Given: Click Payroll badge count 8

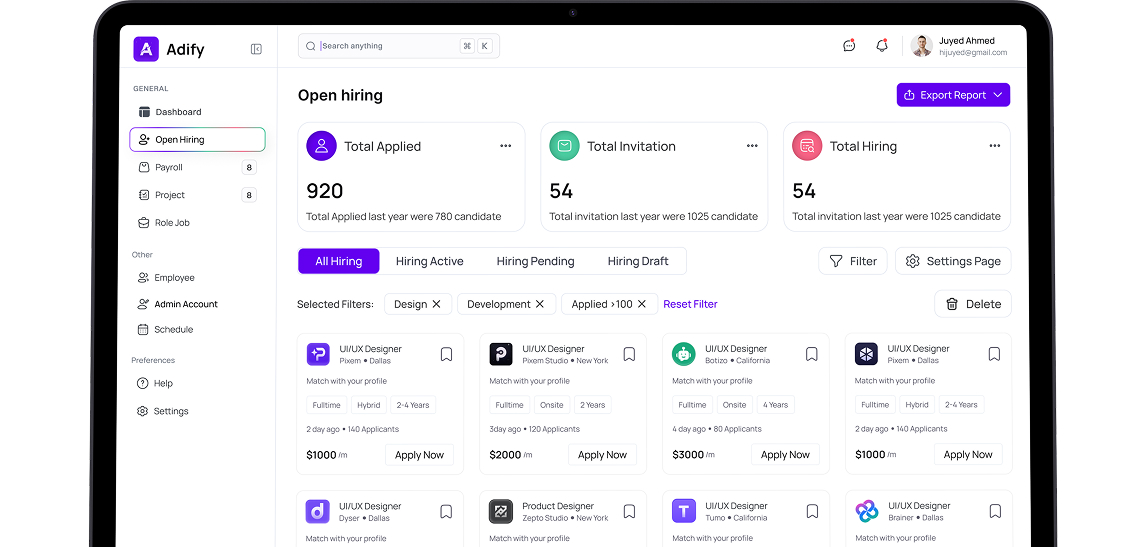Looking at the screenshot, I should click(249, 167).
